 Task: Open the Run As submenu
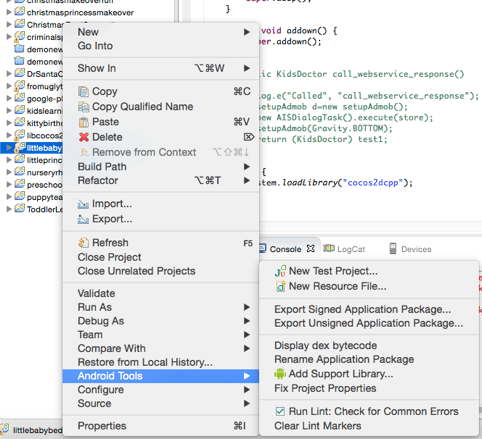161,307
